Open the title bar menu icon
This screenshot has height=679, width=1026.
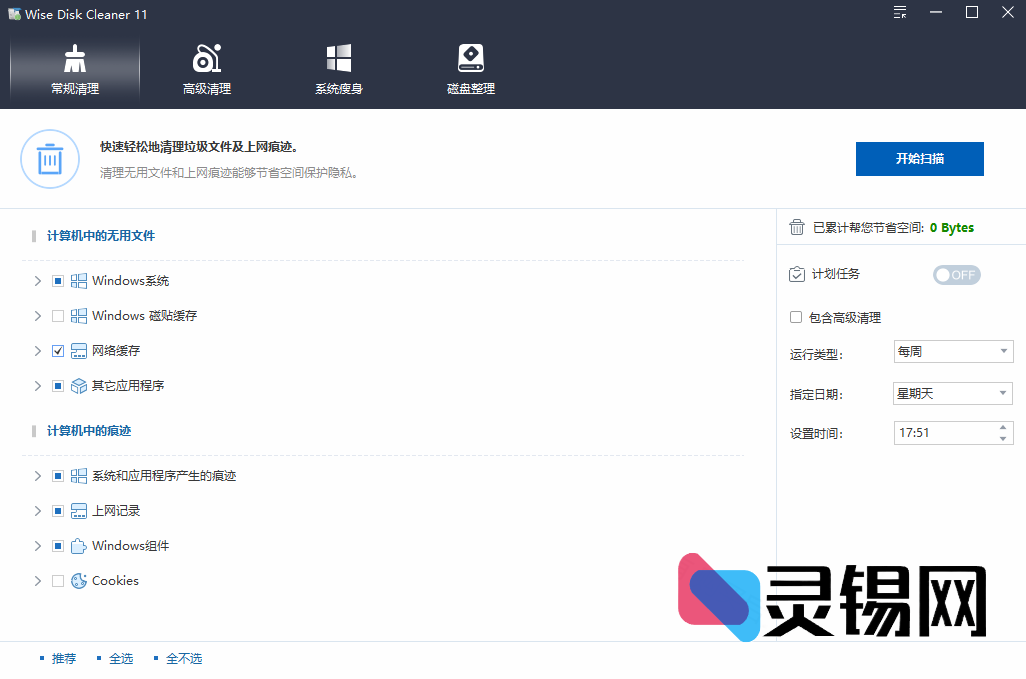coord(899,13)
